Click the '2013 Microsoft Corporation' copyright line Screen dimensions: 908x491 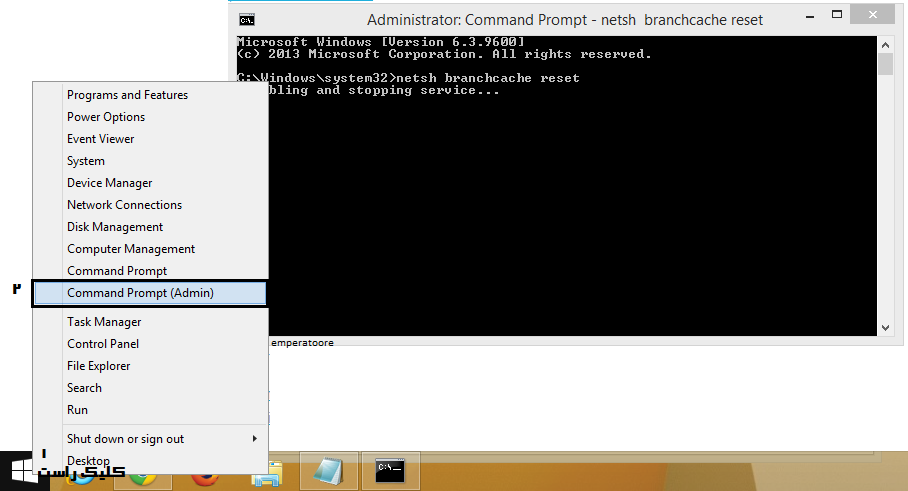coord(444,54)
